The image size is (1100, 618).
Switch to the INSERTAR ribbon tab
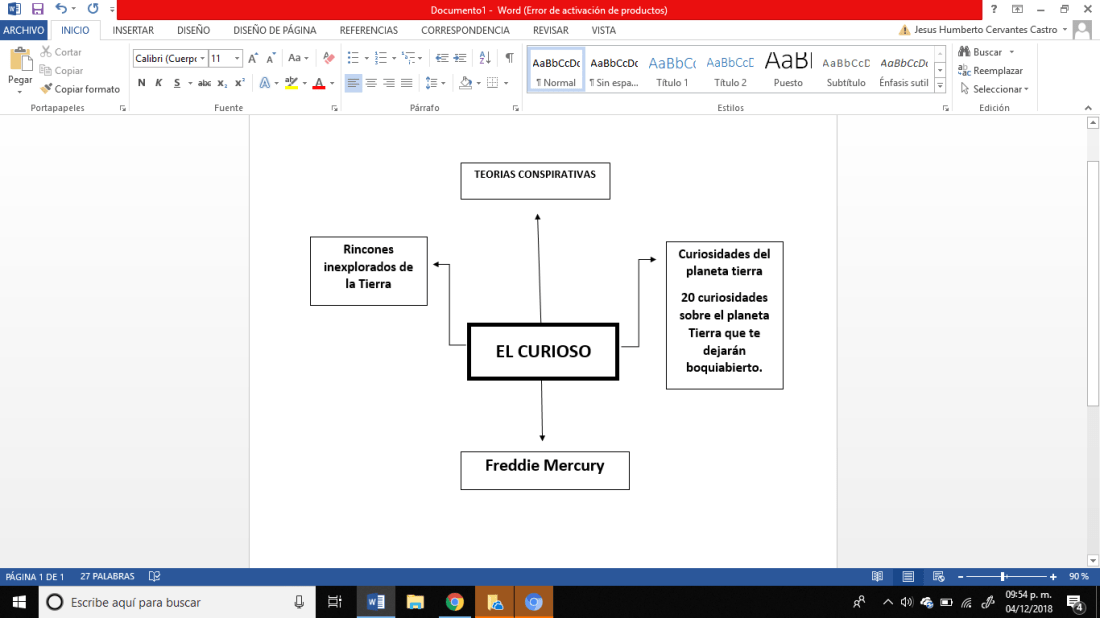coord(133,30)
